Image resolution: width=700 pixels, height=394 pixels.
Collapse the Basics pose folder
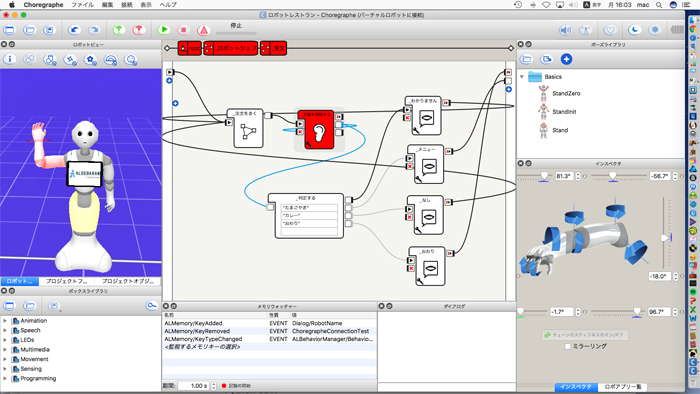pyautogui.click(x=521, y=77)
